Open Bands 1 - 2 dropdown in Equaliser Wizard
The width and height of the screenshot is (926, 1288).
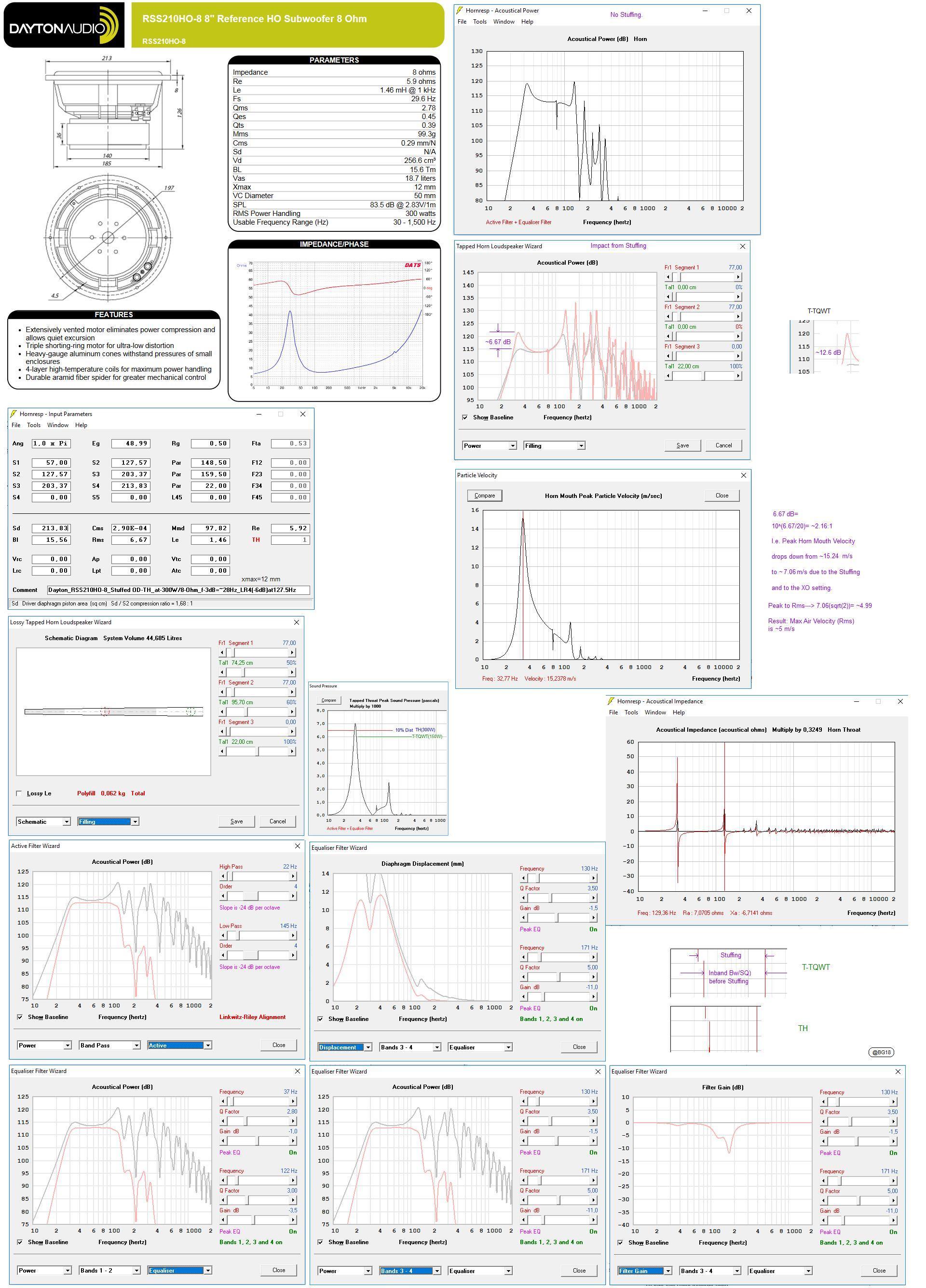[109, 1270]
